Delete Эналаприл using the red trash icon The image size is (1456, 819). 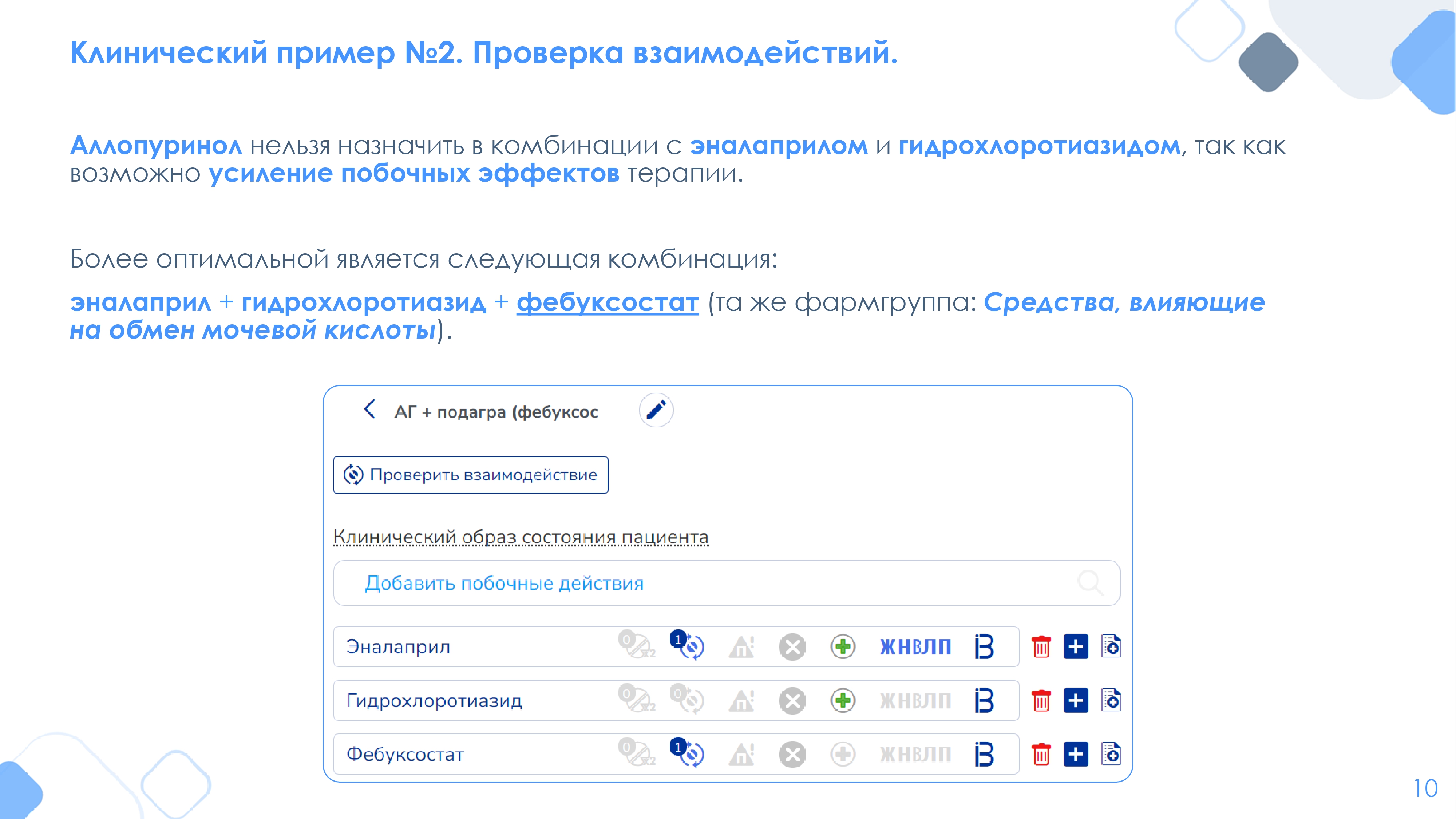point(1041,646)
